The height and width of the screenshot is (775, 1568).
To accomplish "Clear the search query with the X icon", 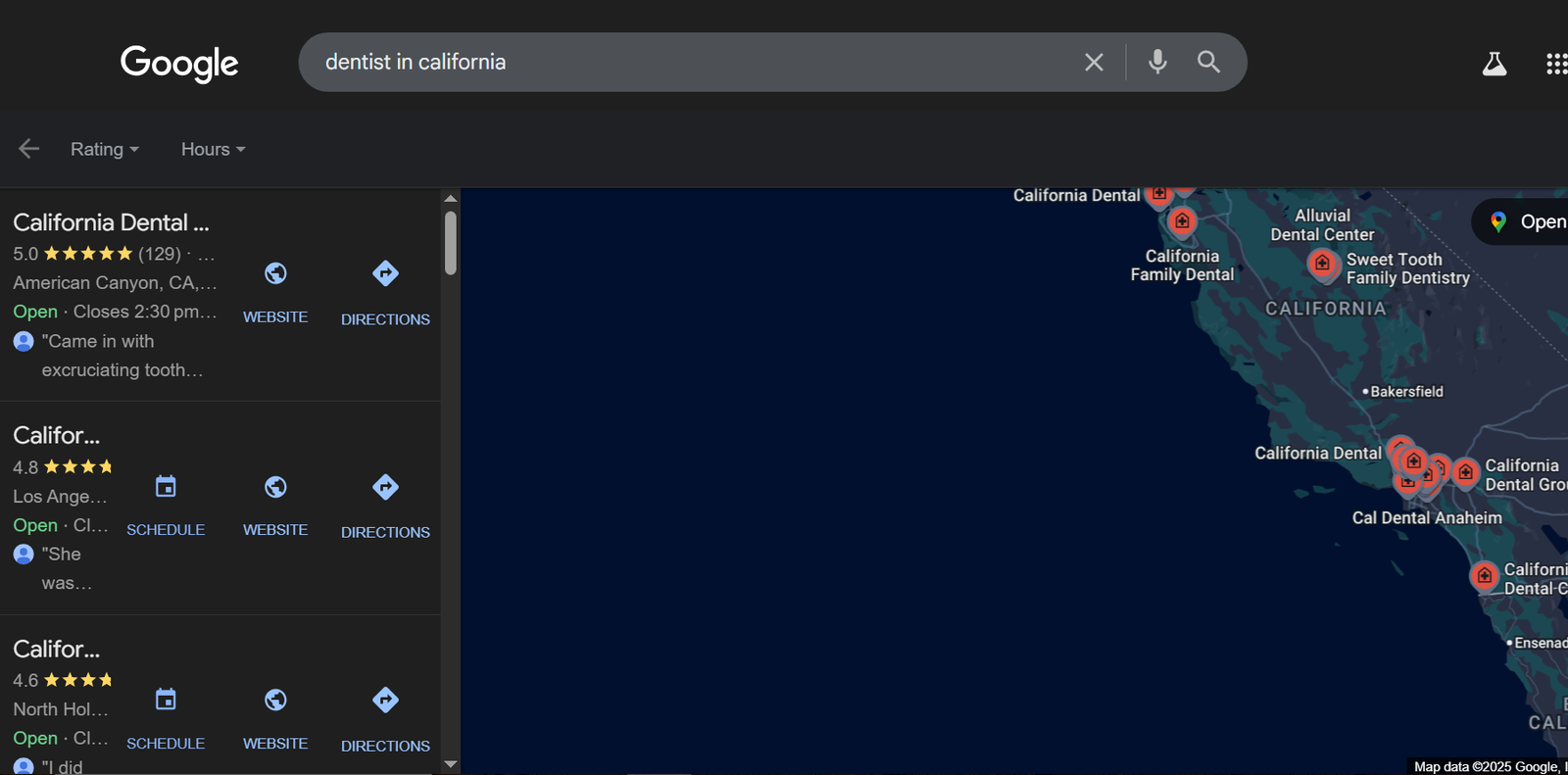I will click(x=1094, y=63).
